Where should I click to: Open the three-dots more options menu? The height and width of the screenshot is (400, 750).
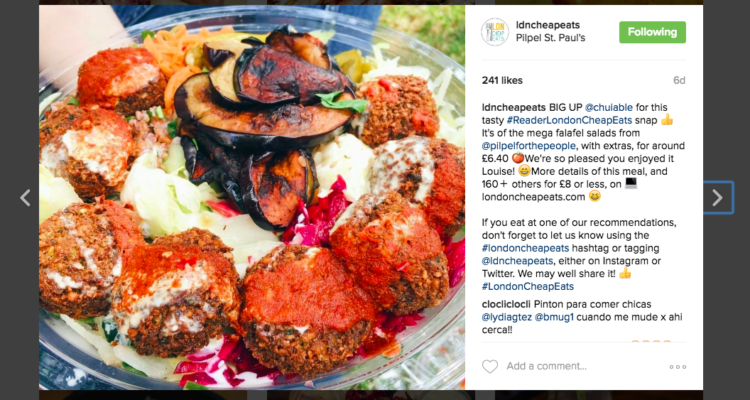pyautogui.click(x=677, y=367)
